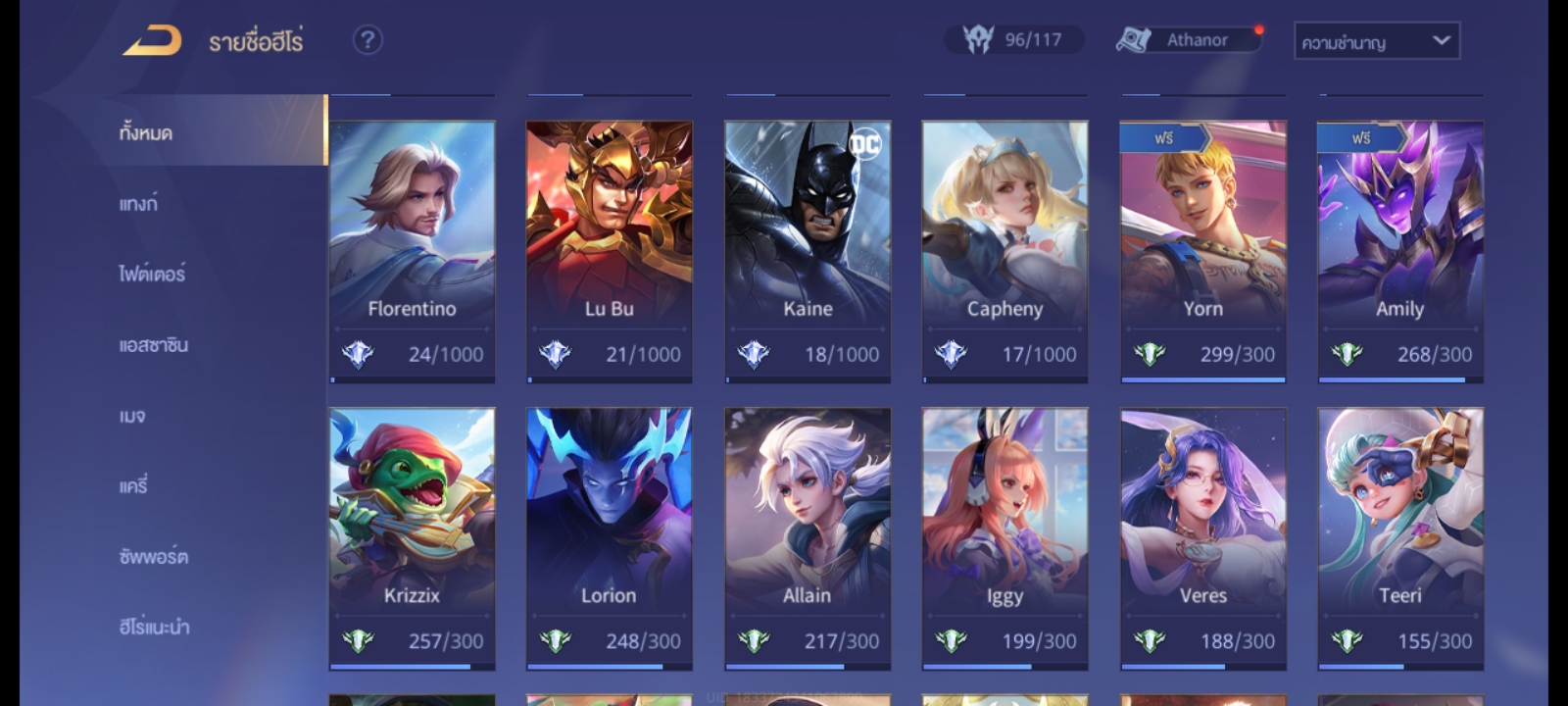Click the dropdown chevron beside ความชำนาญ

coord(1442,40)
